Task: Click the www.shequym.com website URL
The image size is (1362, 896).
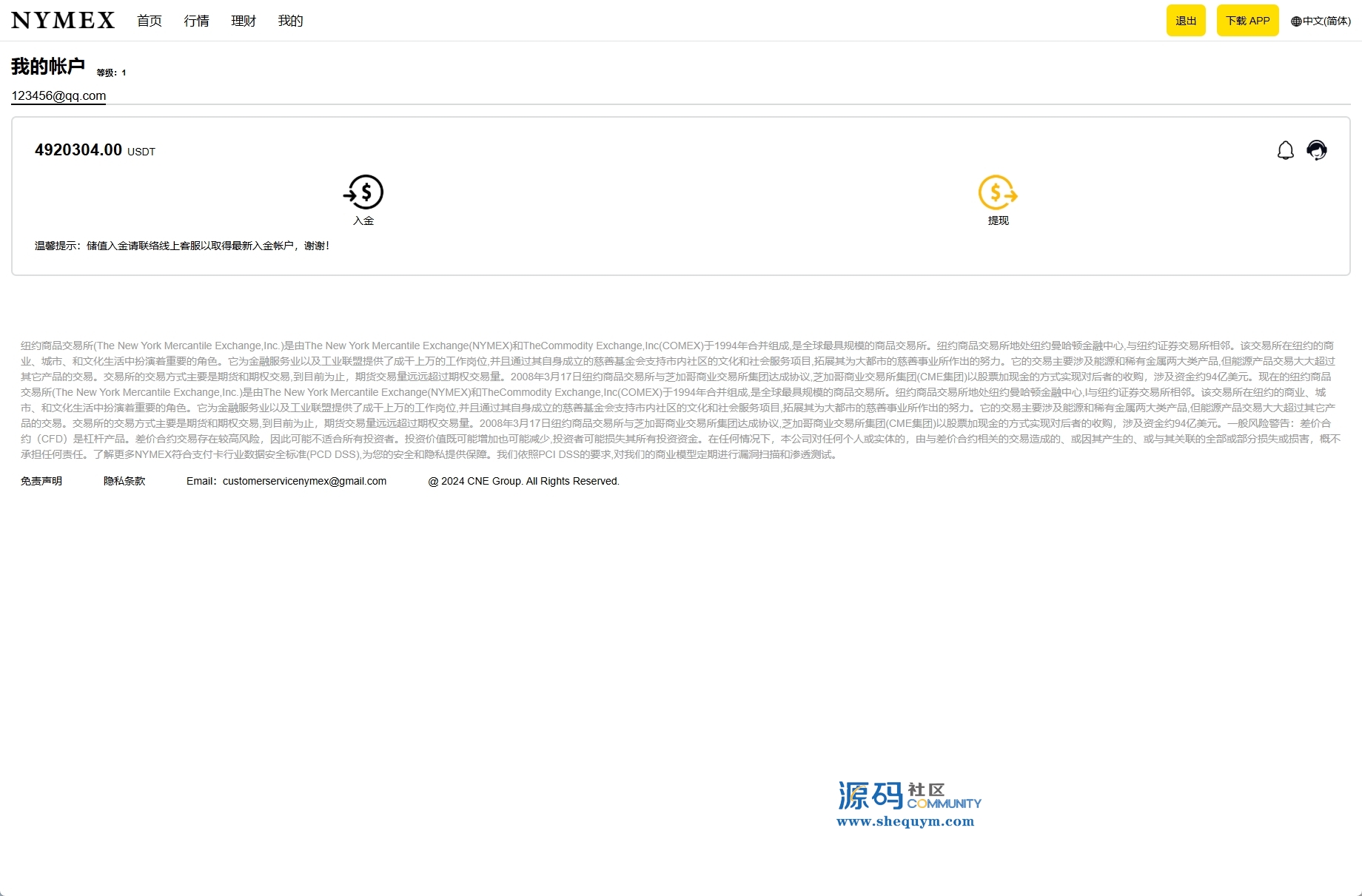Action: tap(905, 821)
